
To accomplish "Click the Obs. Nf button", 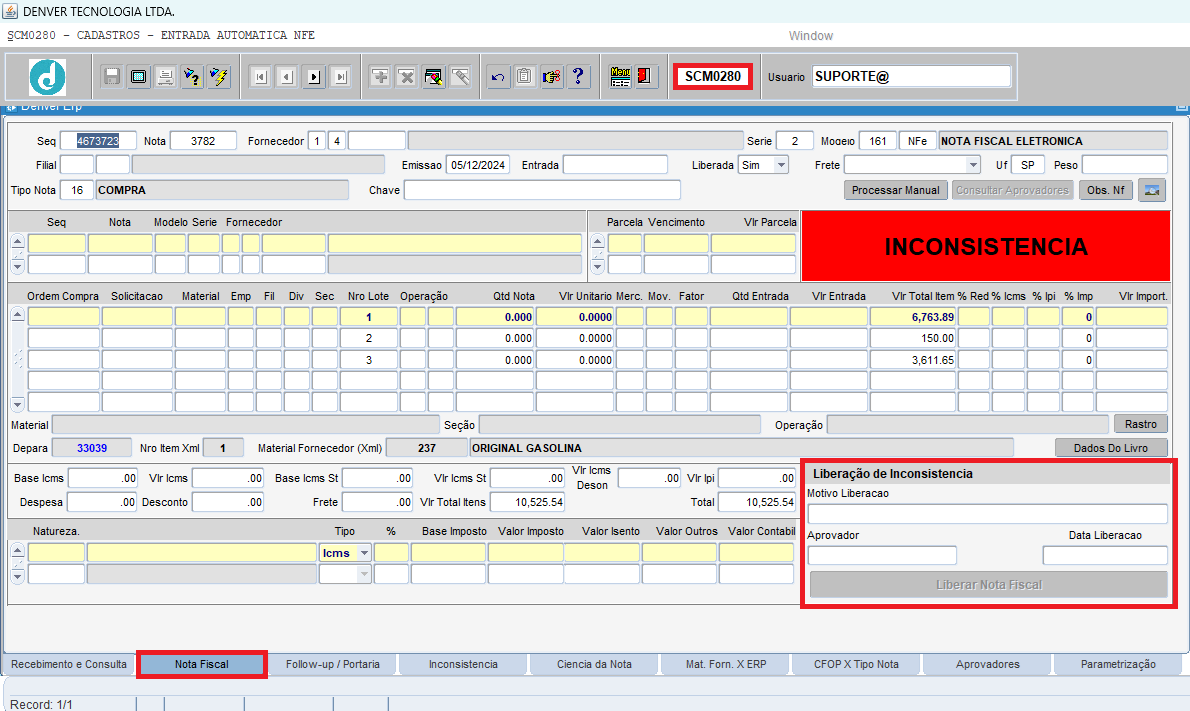I will tap(1106, 190).
